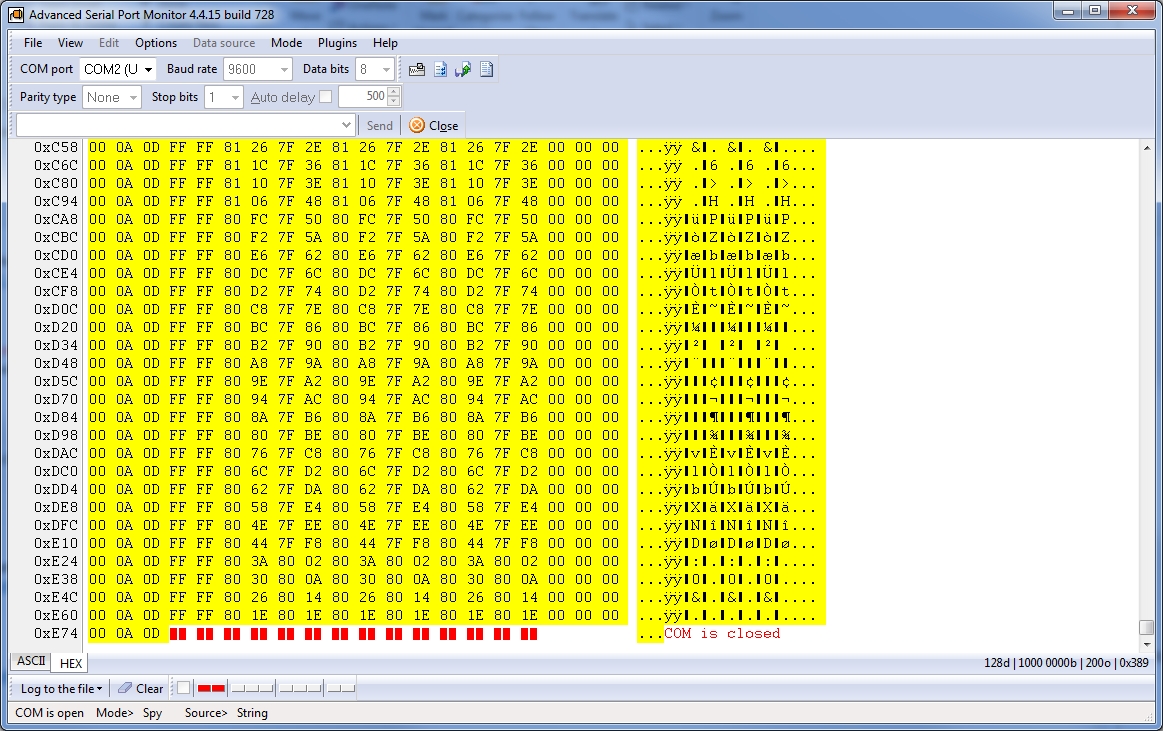The image size is (1163, 731).
Task: Open the Help menu
Action: (385, 43)
